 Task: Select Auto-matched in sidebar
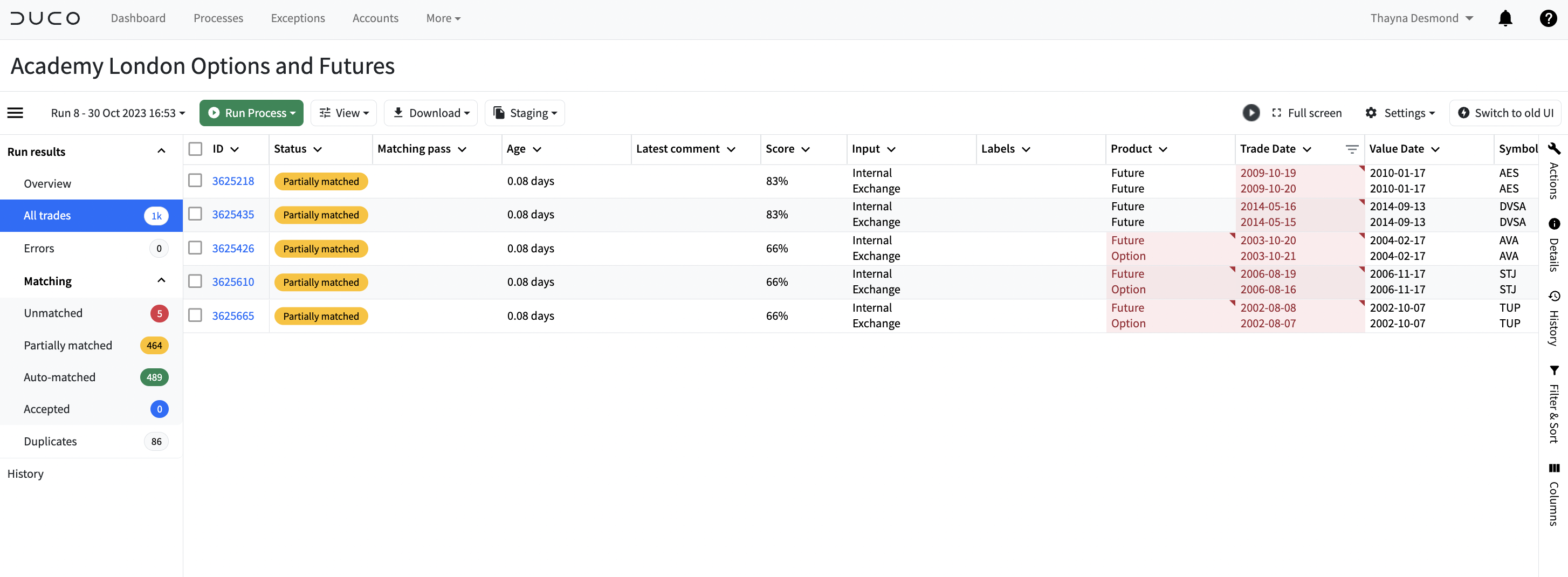[x=91, y=377]
